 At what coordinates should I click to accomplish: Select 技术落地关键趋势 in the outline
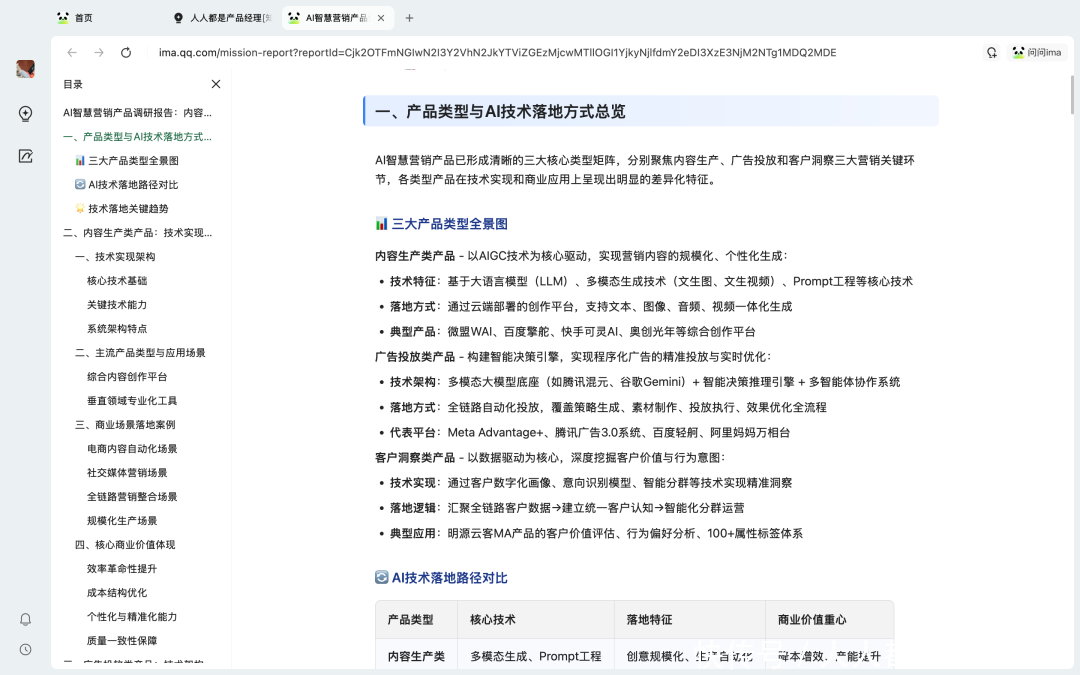[x=128, y=209]
